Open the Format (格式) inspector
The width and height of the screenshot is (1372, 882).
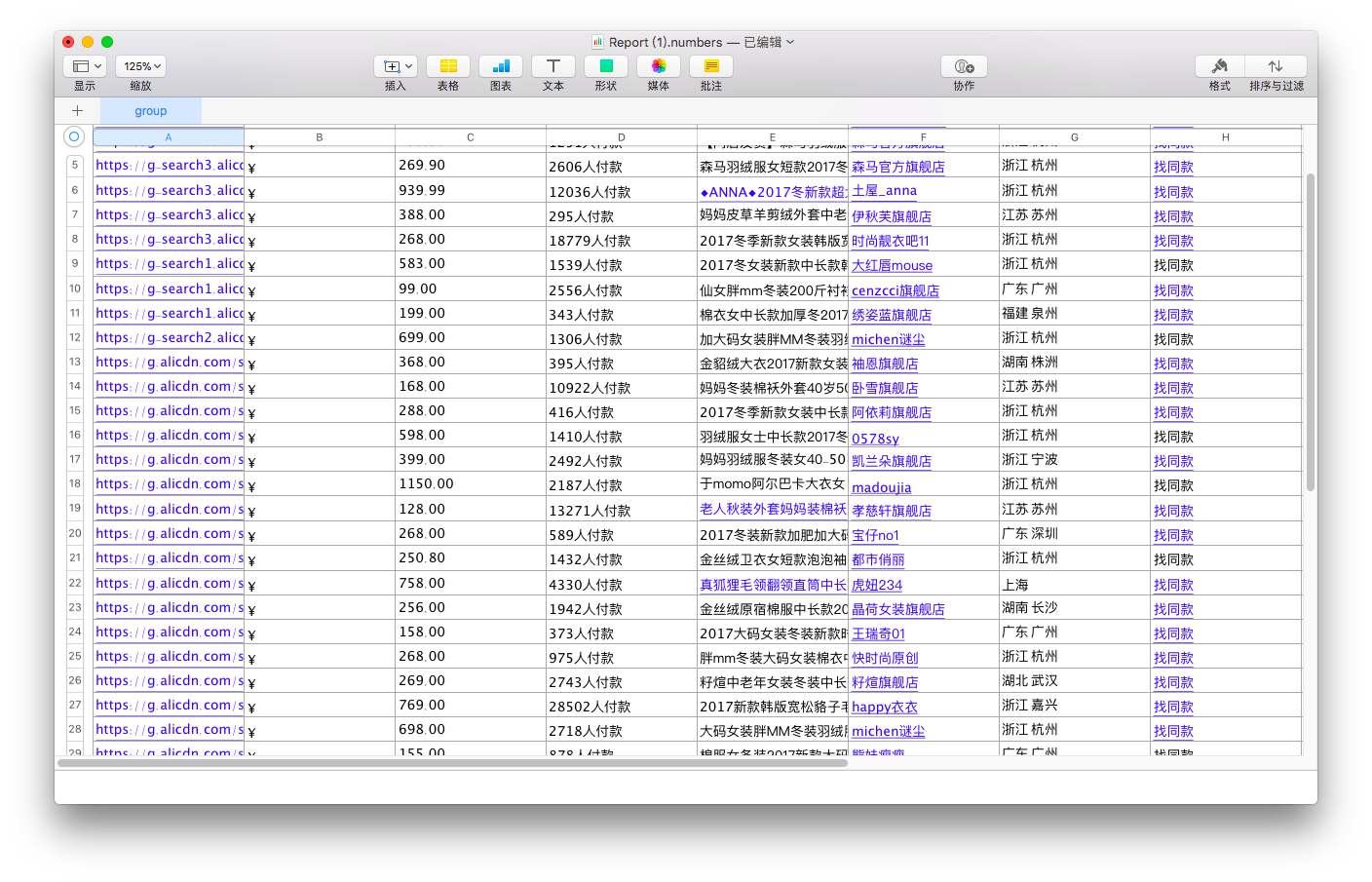point(1220,66)
